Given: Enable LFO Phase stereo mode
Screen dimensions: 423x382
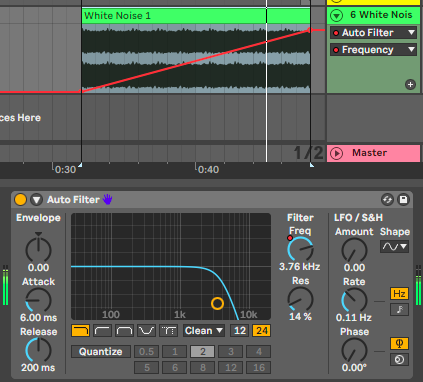Looking at the screenshot, I should pos(399,344).
